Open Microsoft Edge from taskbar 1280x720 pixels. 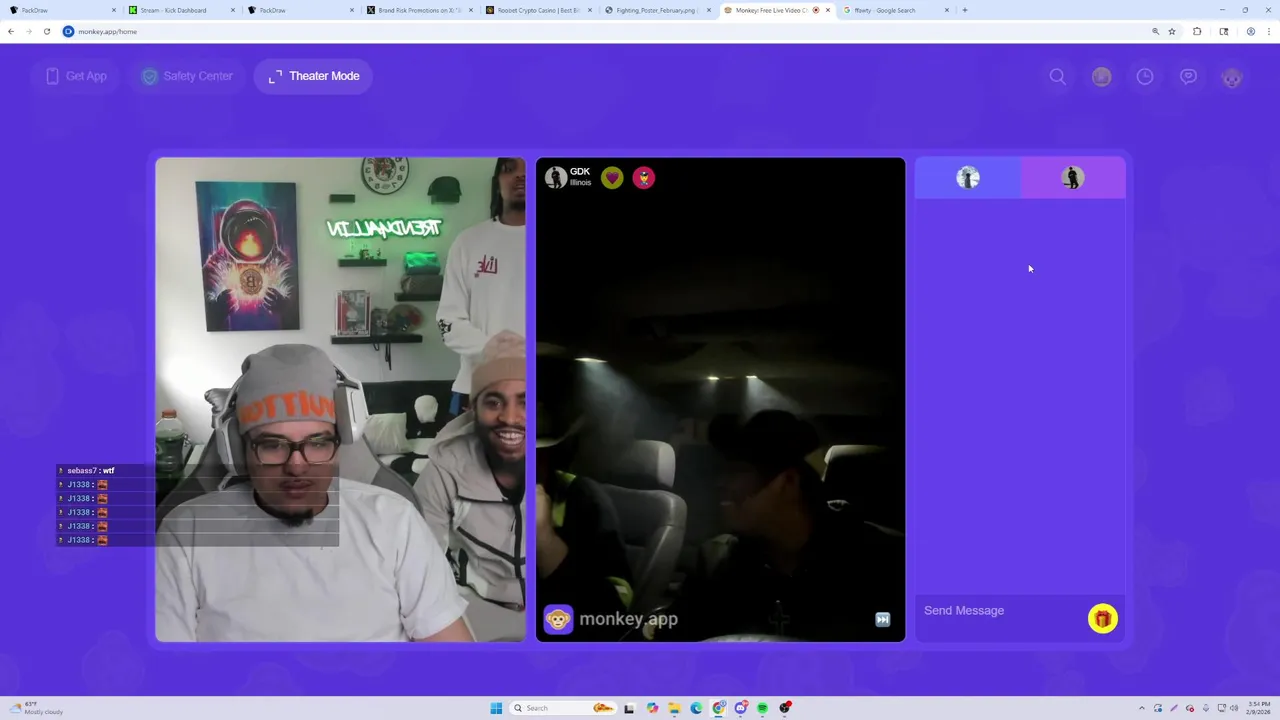[696, 708]
